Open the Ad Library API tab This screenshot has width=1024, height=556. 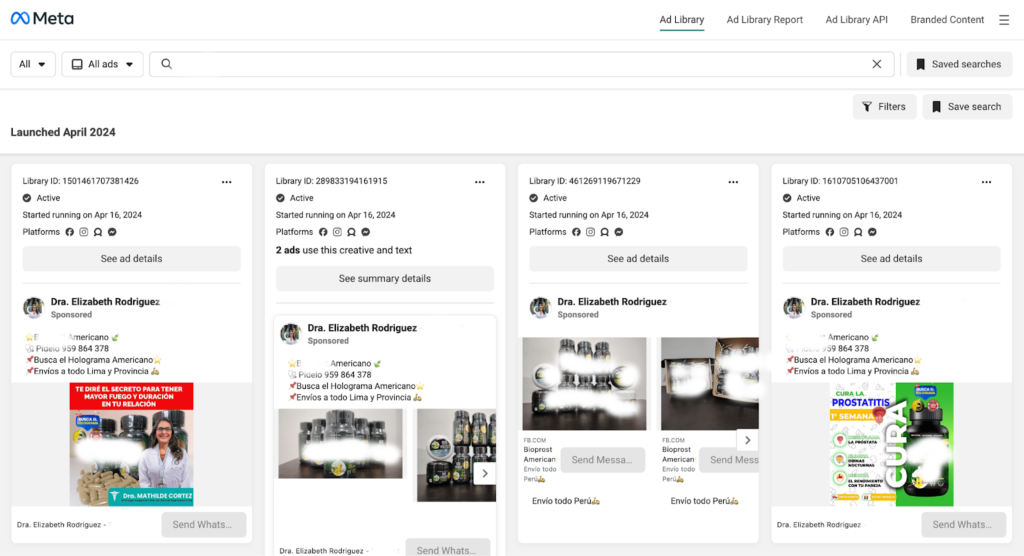[x=856, y=20]
